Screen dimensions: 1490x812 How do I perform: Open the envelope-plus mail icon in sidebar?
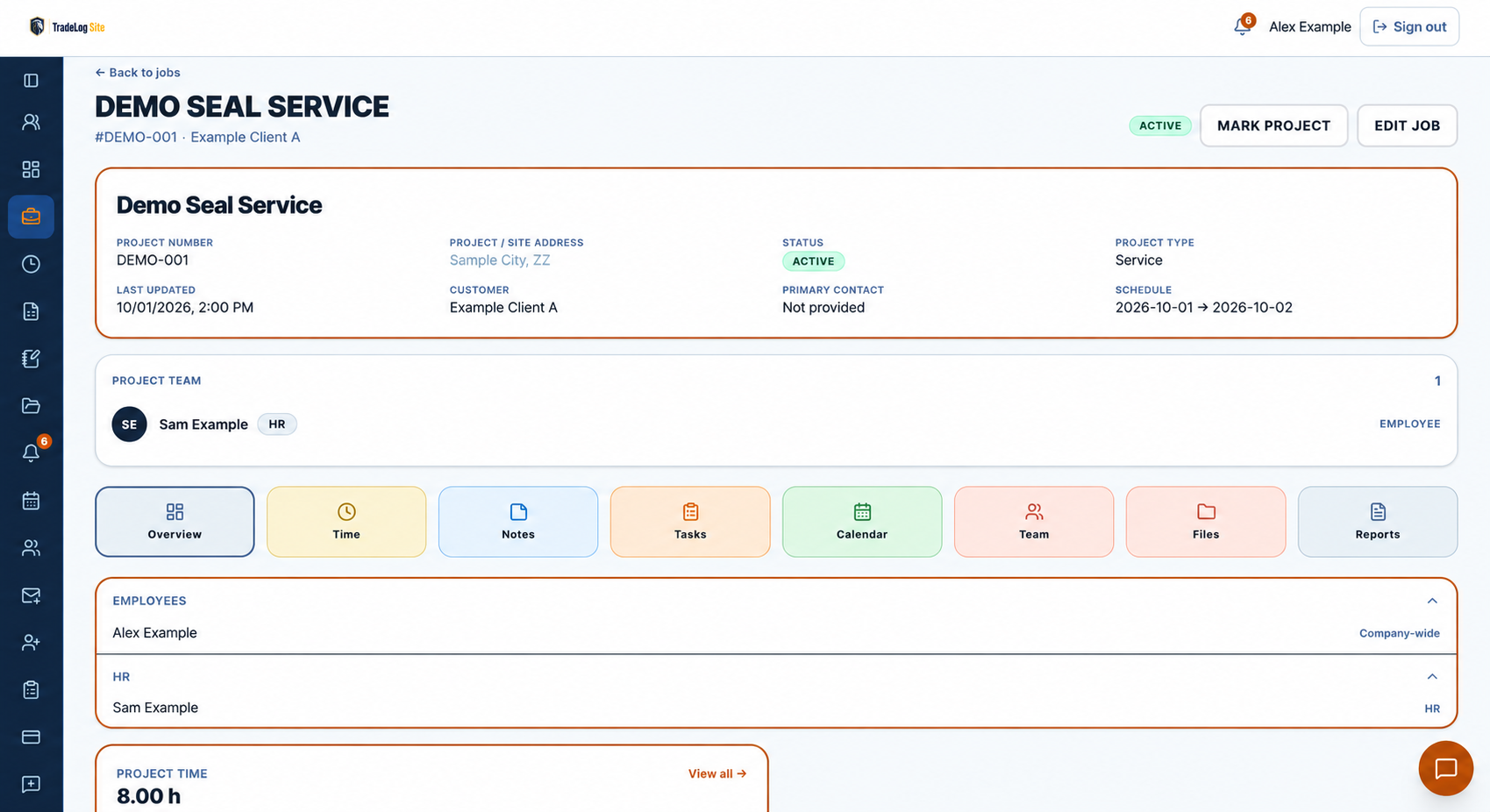[31, 595]
